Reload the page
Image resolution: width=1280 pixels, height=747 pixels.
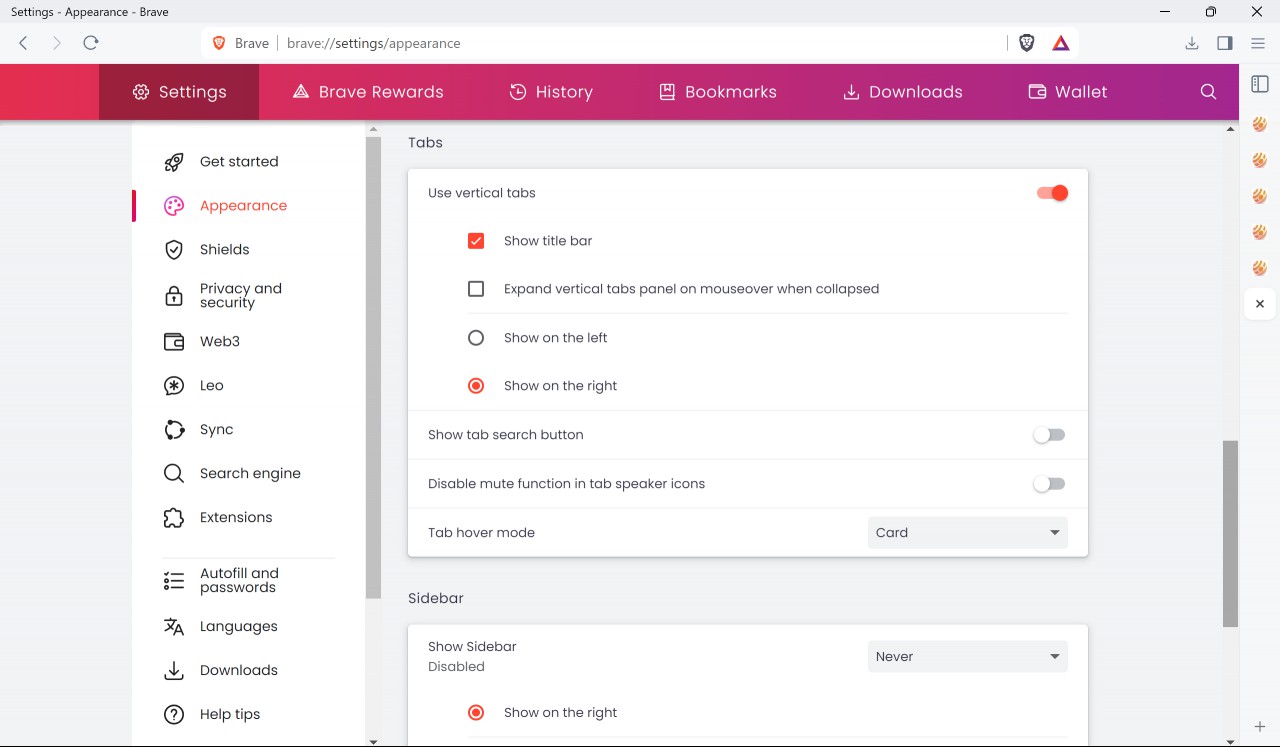tap(91, 43)
